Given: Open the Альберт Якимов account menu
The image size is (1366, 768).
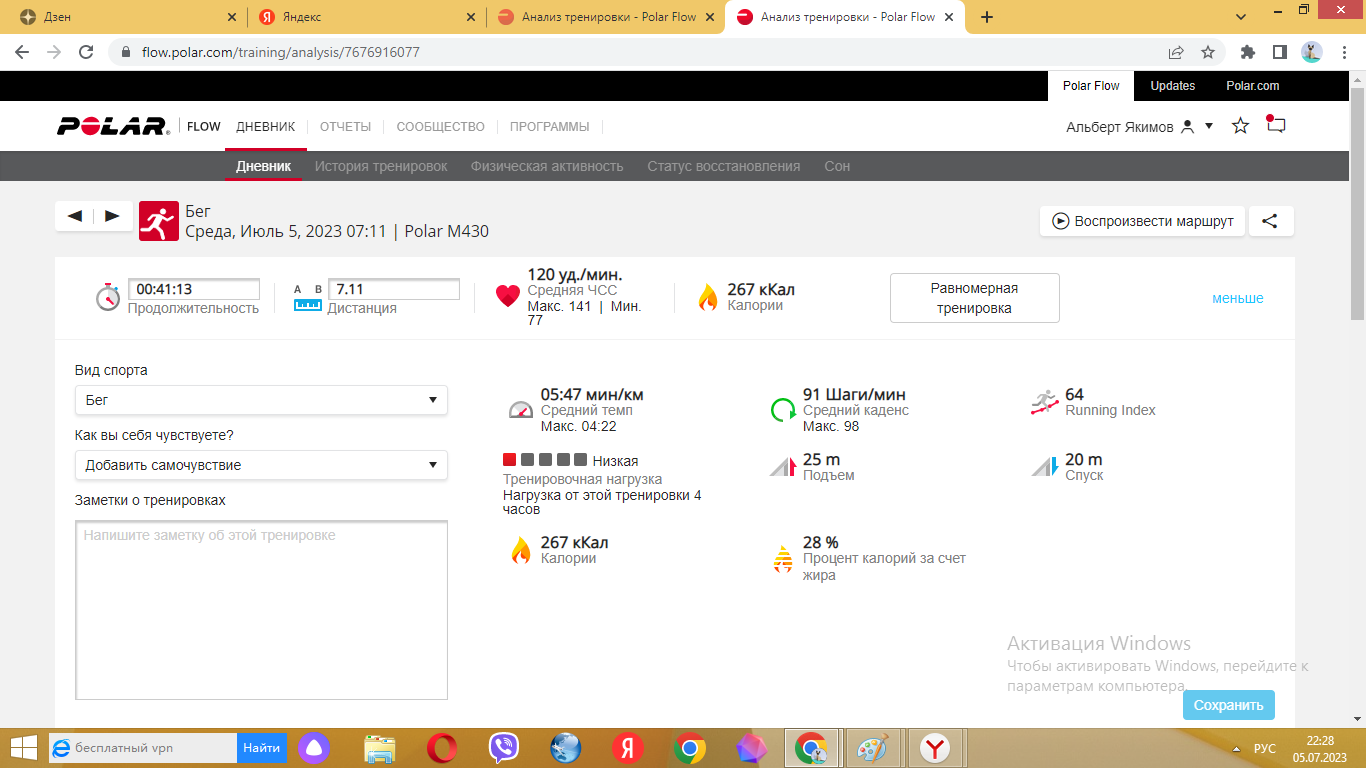Looking at the screenshot, I should tap(1140, 127).
